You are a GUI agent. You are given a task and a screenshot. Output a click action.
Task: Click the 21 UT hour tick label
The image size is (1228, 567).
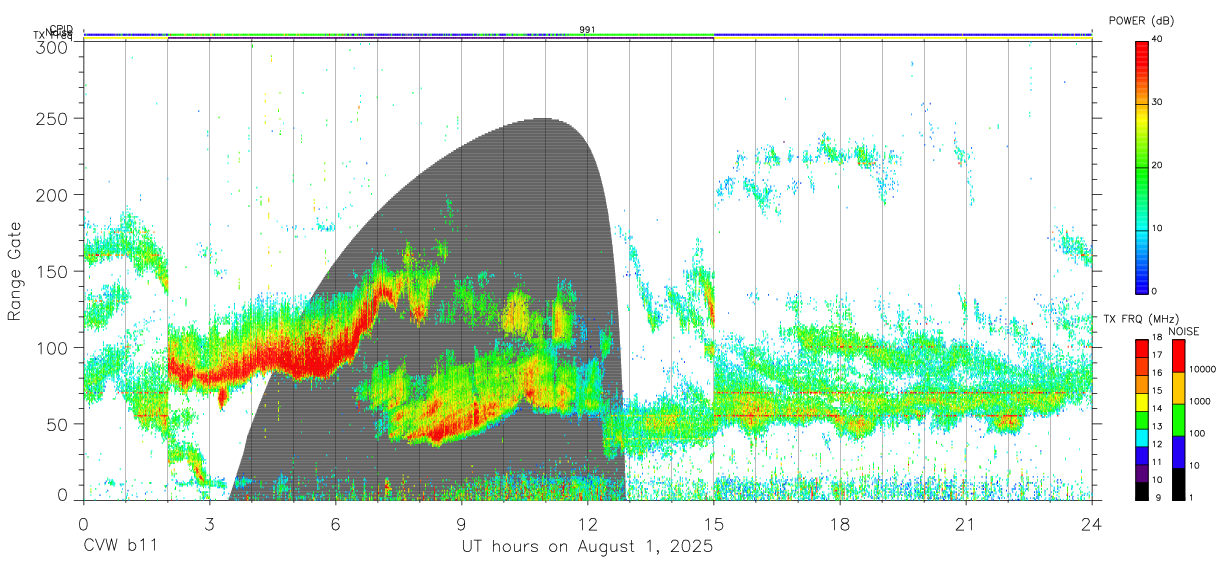966,524
